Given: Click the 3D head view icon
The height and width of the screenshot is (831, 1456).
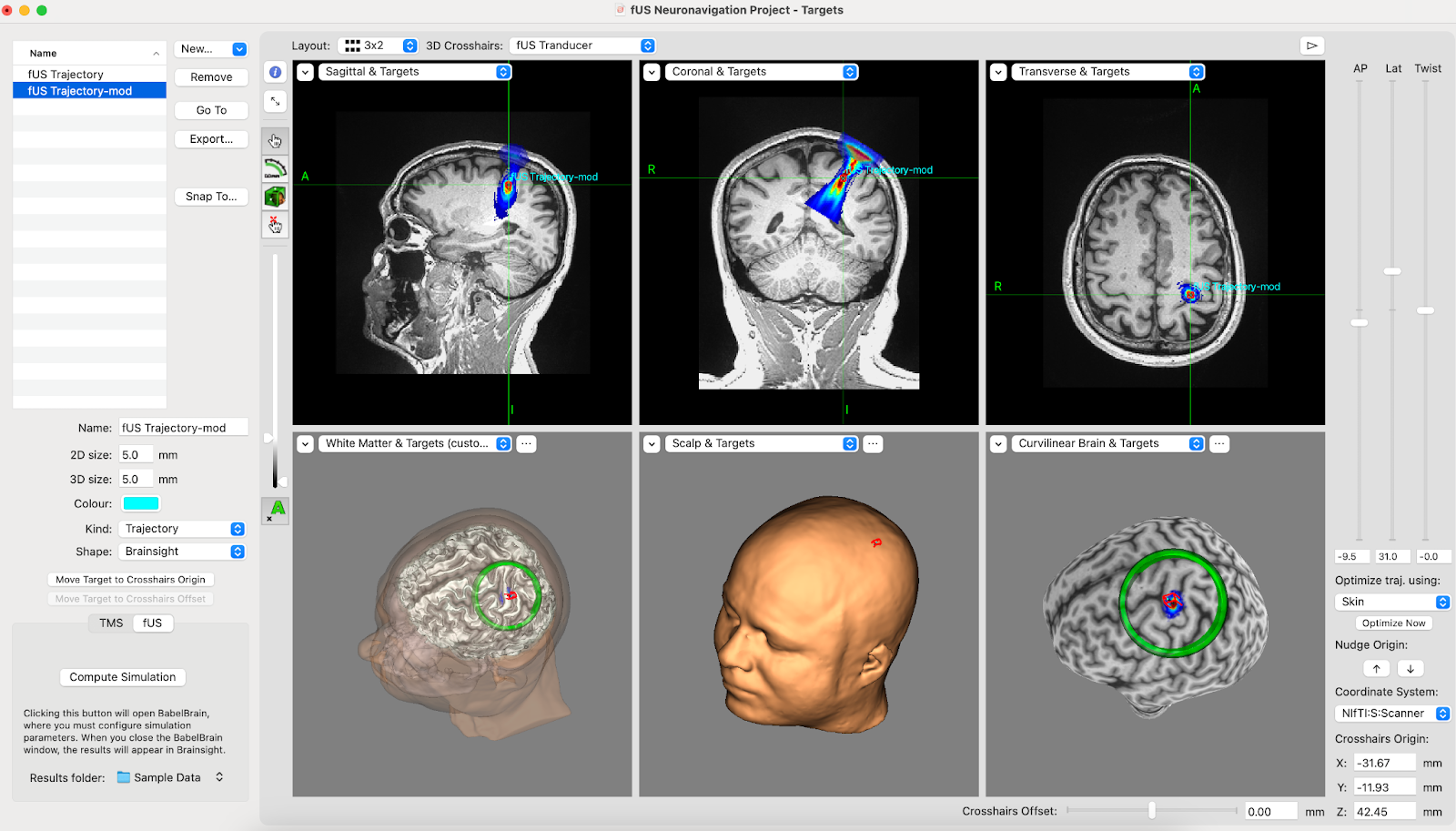Looking at the screenshot, I should coord(275,196).
